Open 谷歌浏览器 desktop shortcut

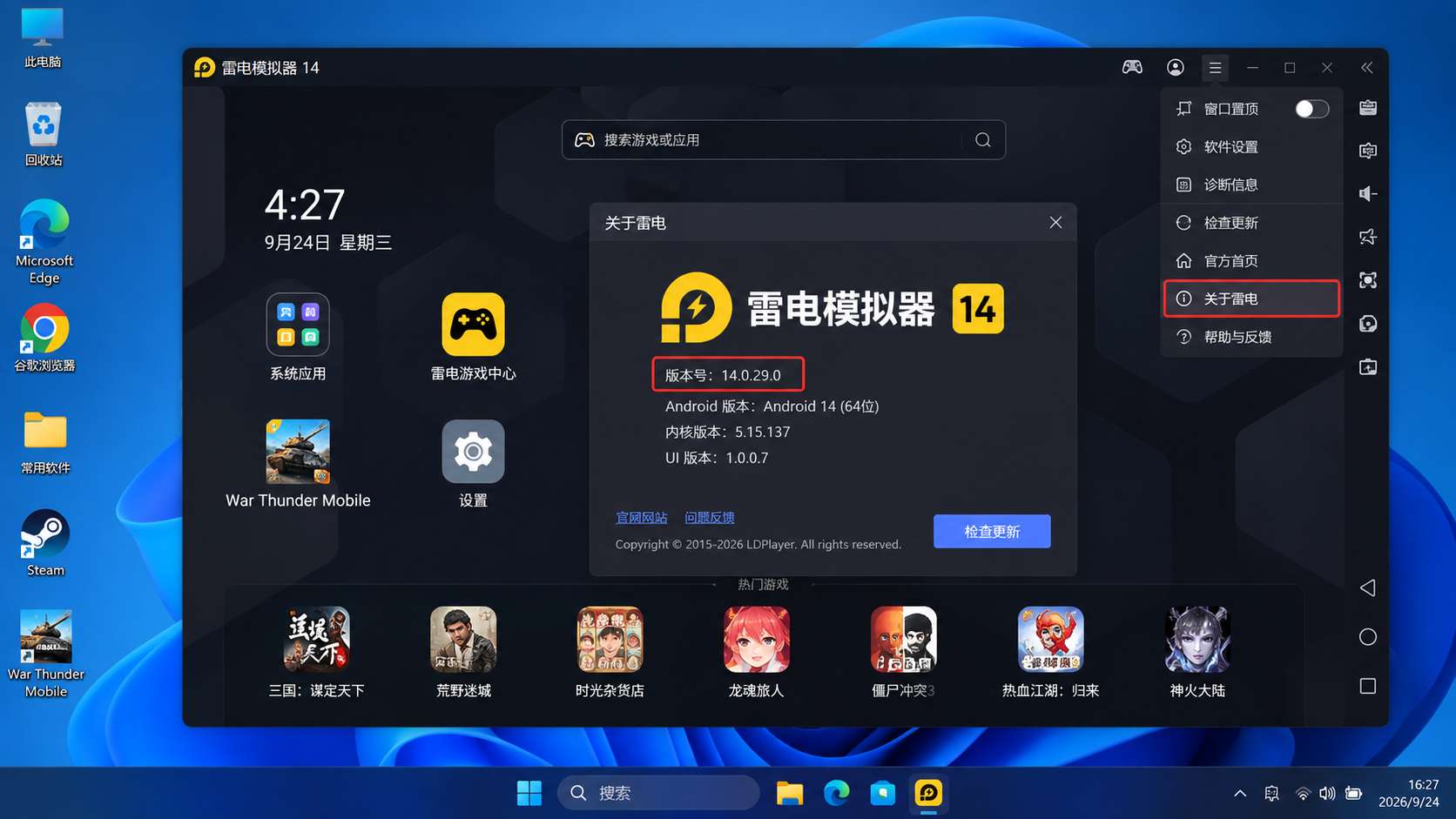[44, 338]
